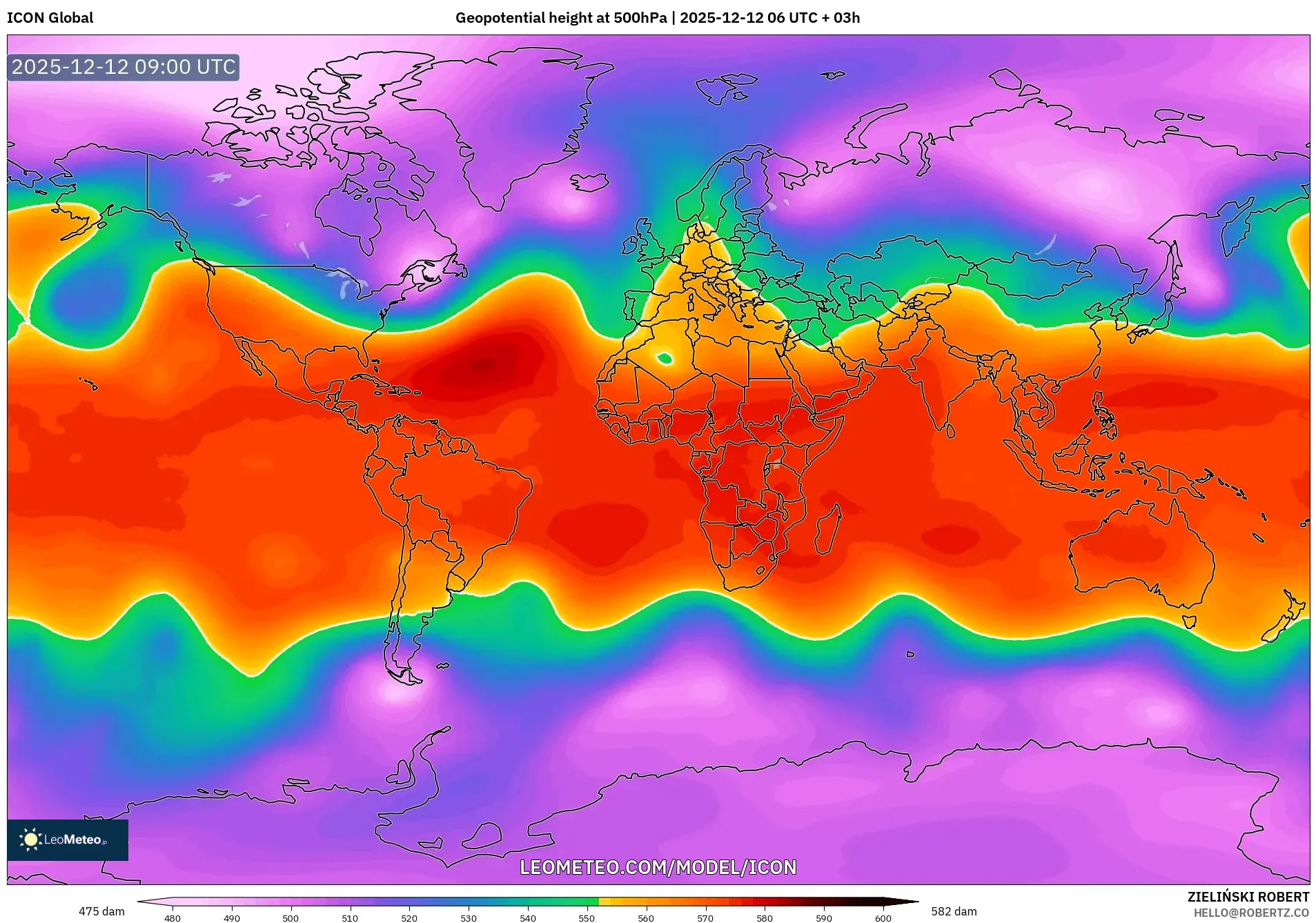Select the 600 value on the legend
Viewport: 1316px width, 923px height.
tap(883, 918)
